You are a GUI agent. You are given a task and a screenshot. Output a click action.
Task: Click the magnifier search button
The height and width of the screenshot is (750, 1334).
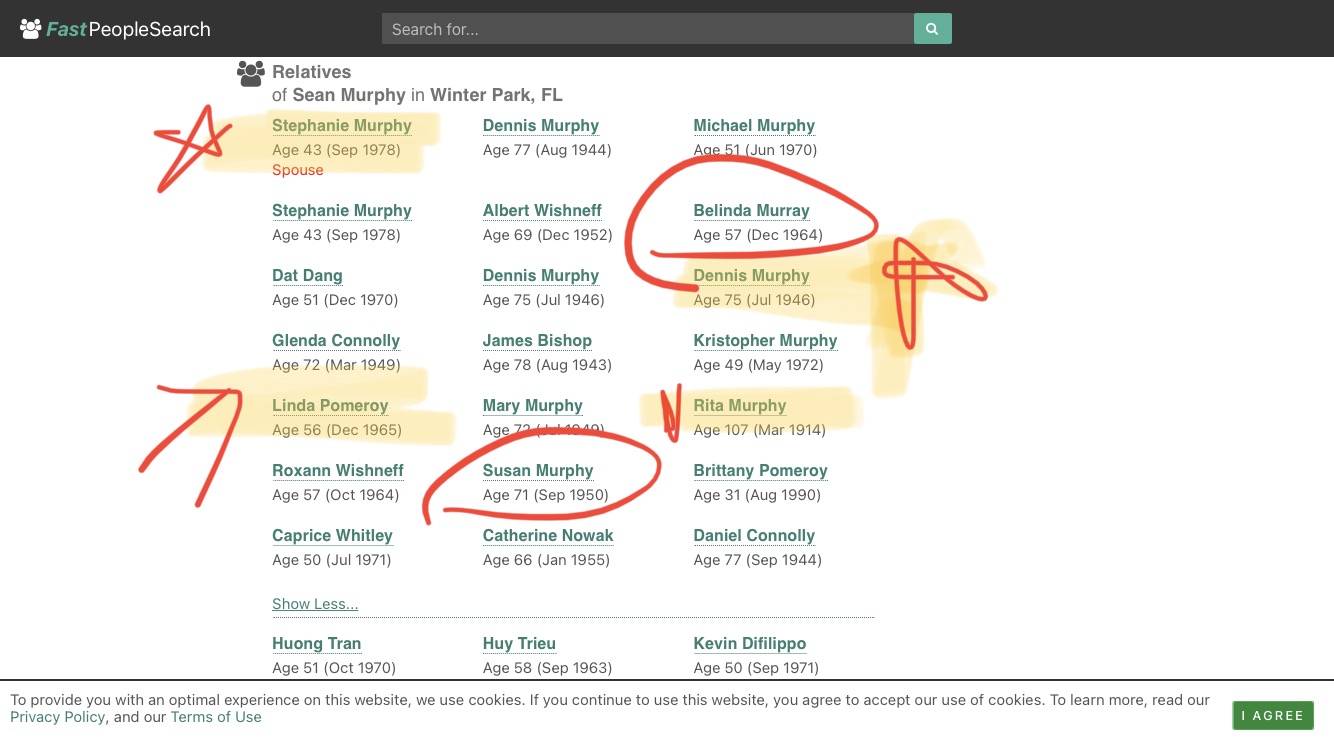(x=932, y=29)
